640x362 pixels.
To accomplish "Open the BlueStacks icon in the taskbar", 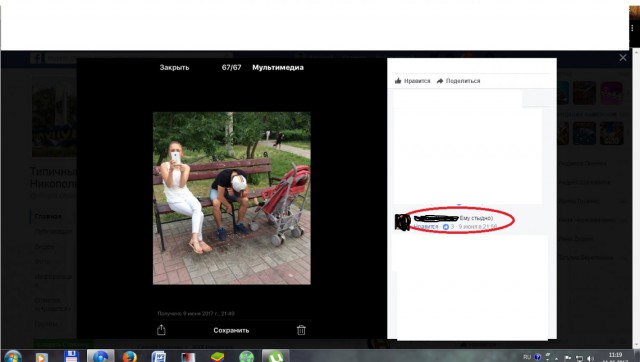I will coord(217,357).
